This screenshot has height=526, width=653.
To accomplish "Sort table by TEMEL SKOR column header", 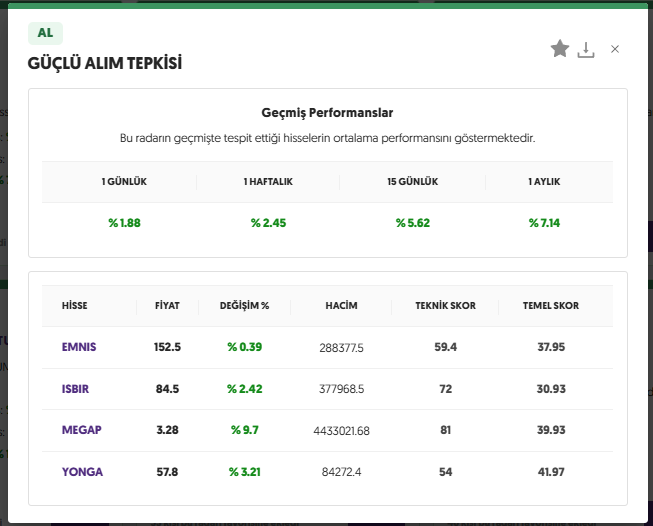I will click(x=551, y=306).
